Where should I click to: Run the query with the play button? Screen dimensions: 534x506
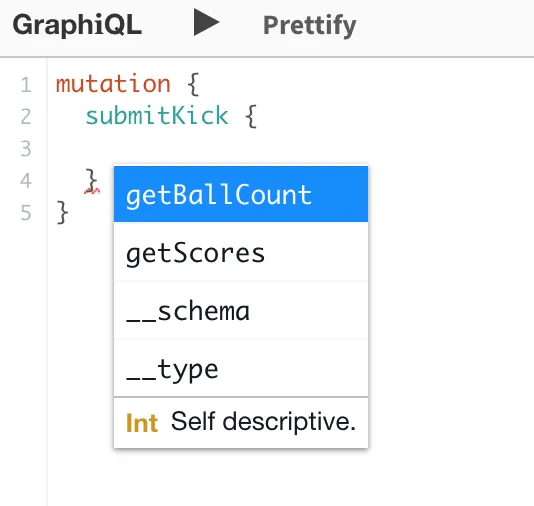[206, 22]
